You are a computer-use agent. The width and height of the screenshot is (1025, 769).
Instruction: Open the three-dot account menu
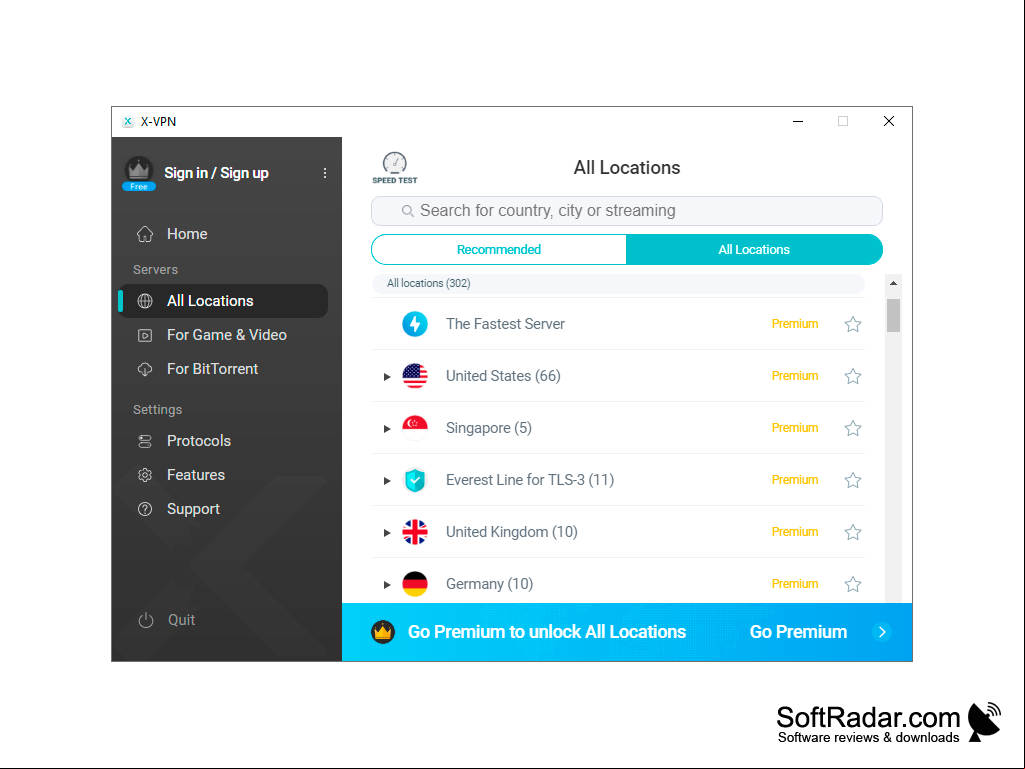click(x=325, y=173)
